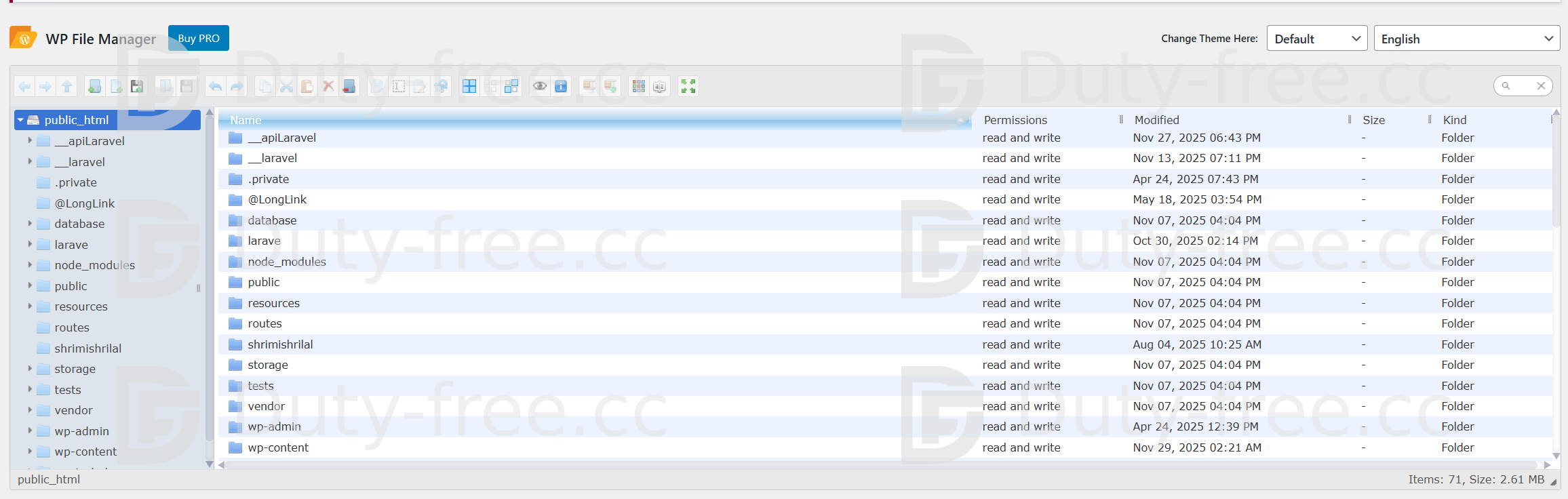
Task: Click the Invert Selection icon
Action: pos(511,86)
